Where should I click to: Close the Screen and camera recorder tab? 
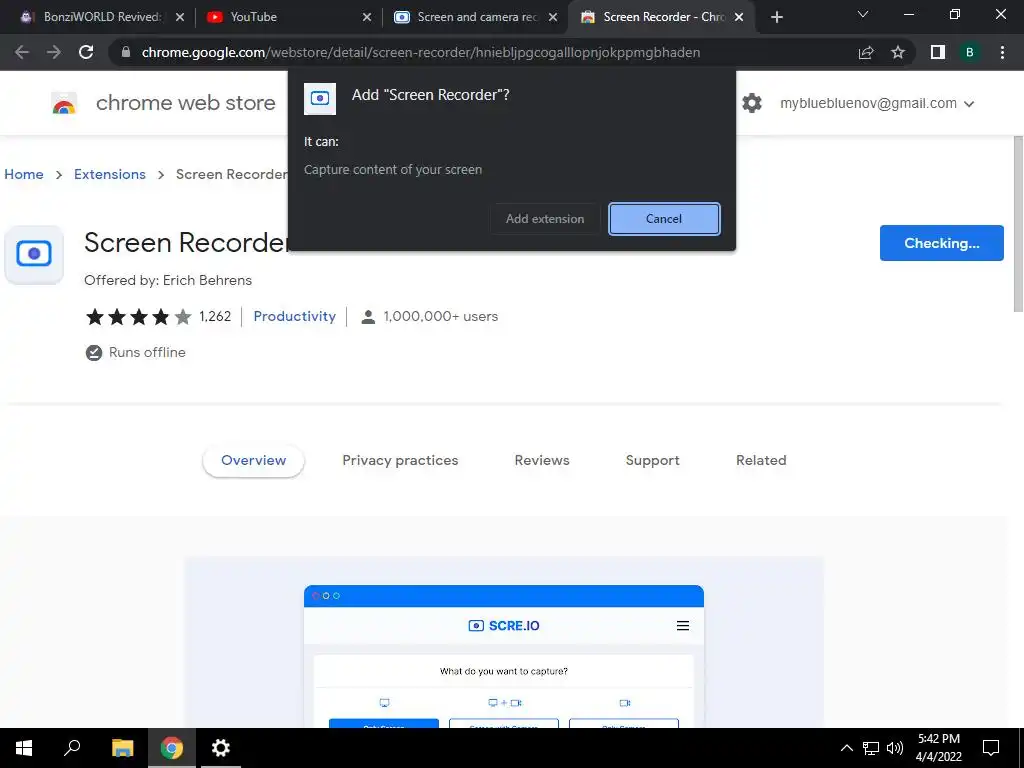[x=553, y=17]
